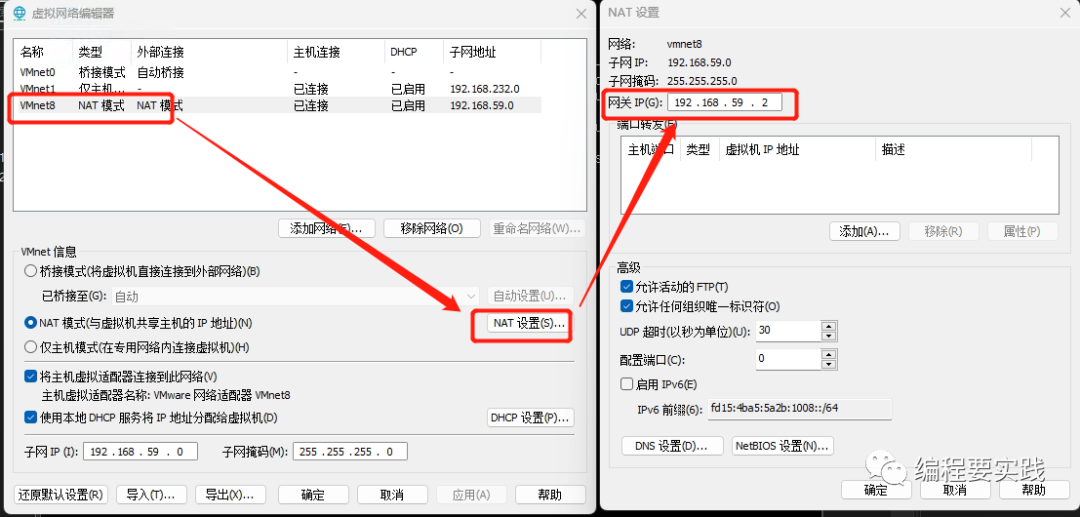The width and height of the screenshot is (1080, 517).
Task: Increase 配置端口 value with up arrow
Action: 829,355
